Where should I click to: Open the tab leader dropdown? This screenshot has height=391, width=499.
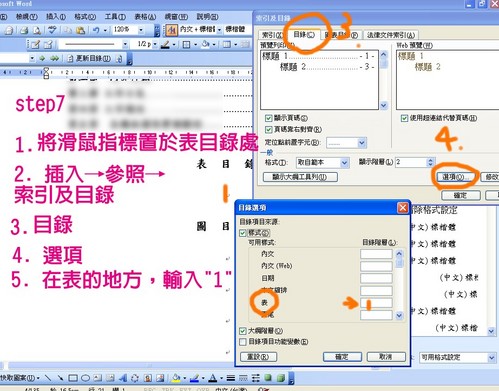(362, 143)
